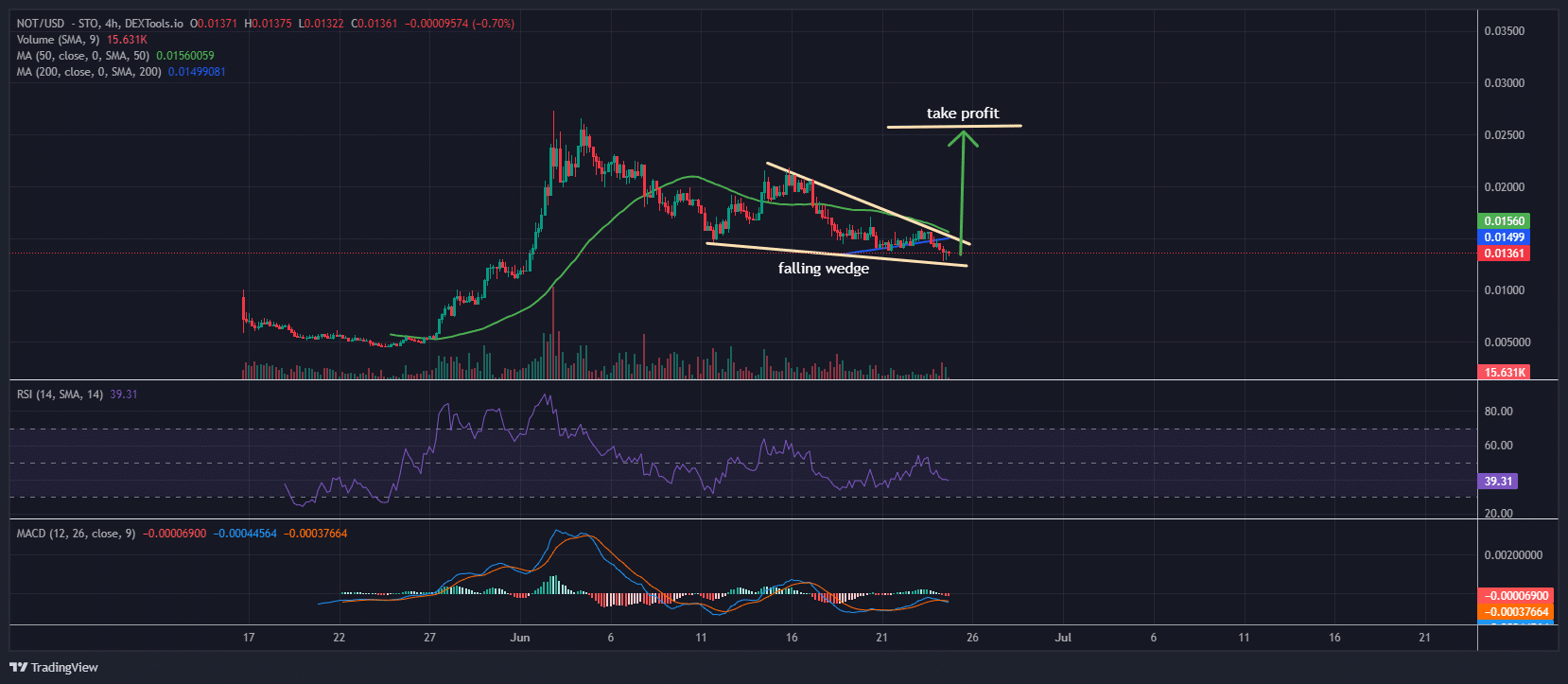The height and width of the screenshot is (684, 1568).
Task: Select the Volume (SMA, 9) indicator legend
Action: pos(59,40)
